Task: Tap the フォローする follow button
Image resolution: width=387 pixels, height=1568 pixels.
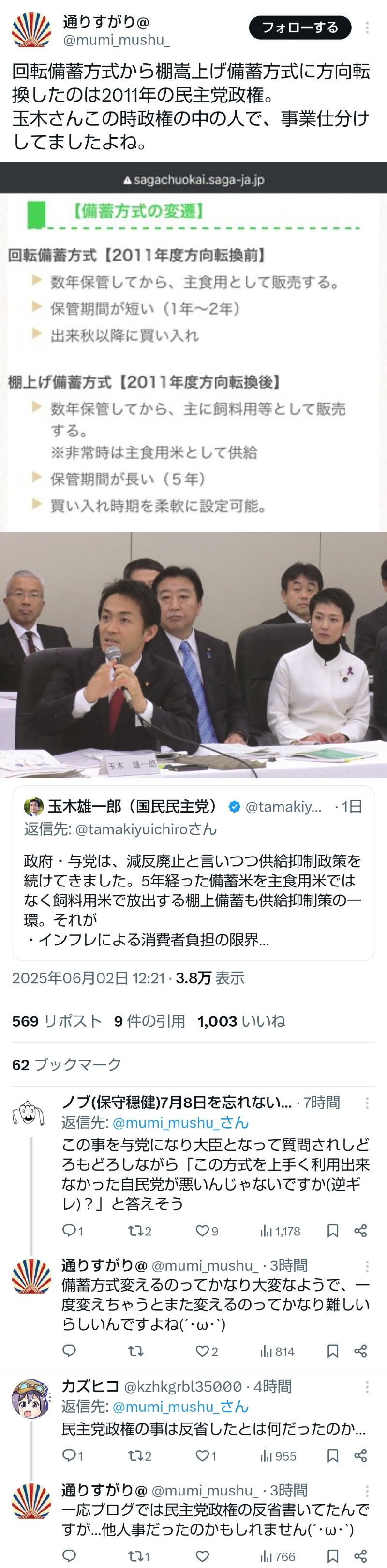Action: (x=300, y=28)
